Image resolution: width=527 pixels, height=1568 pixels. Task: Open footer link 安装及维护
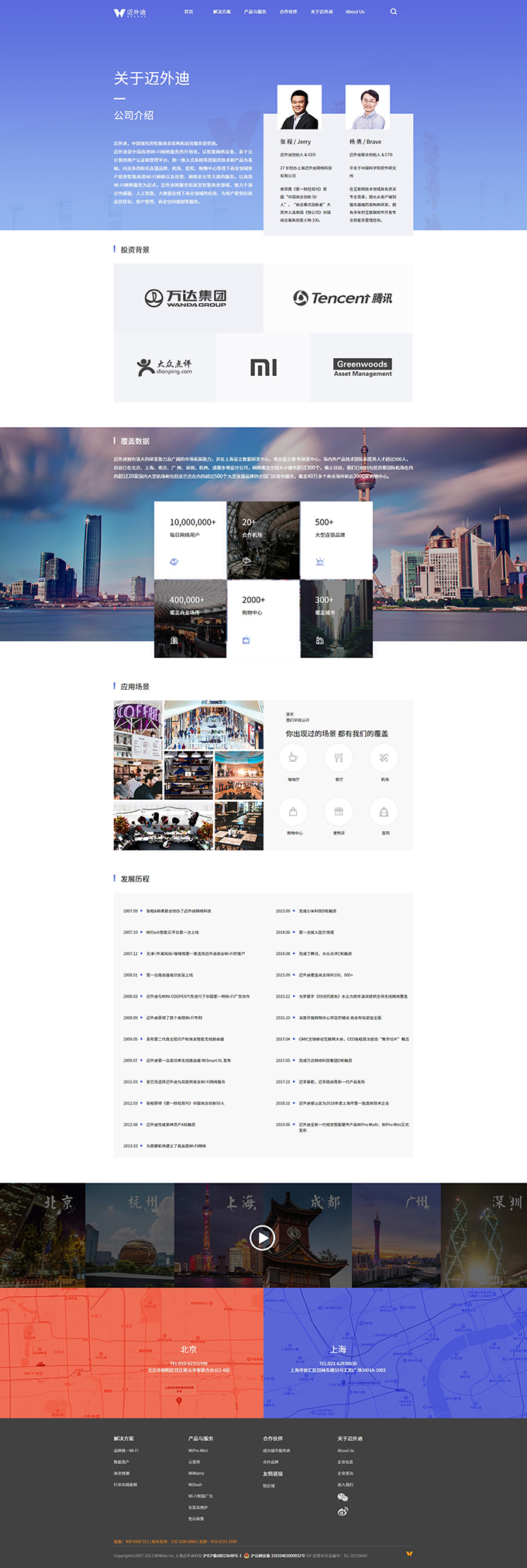[198, 1508]
